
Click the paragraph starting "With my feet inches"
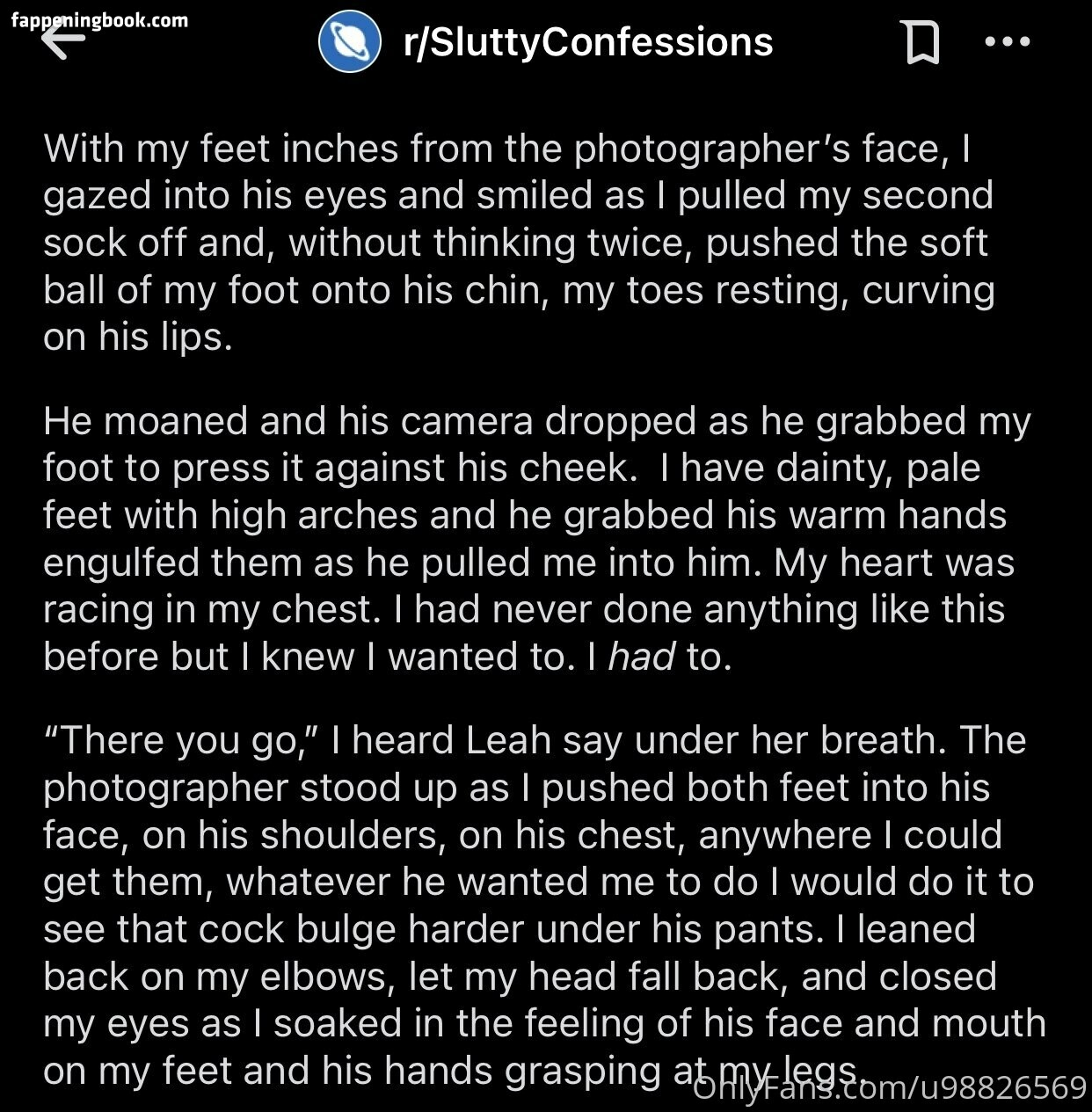point(519,243)
